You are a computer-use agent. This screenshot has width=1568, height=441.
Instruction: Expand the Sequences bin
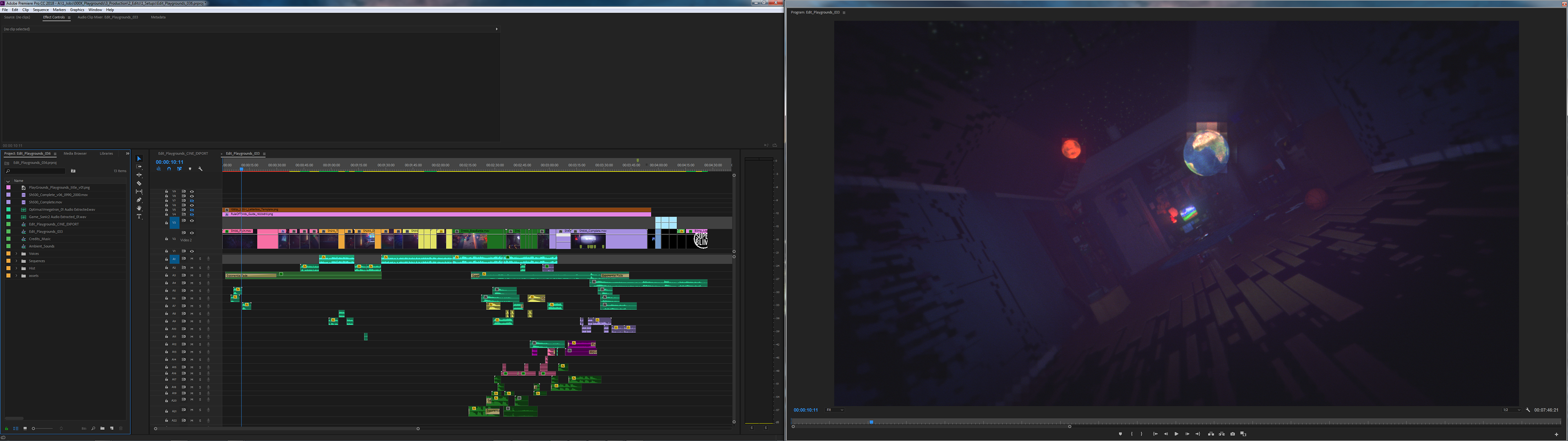[x=16, y=261]
